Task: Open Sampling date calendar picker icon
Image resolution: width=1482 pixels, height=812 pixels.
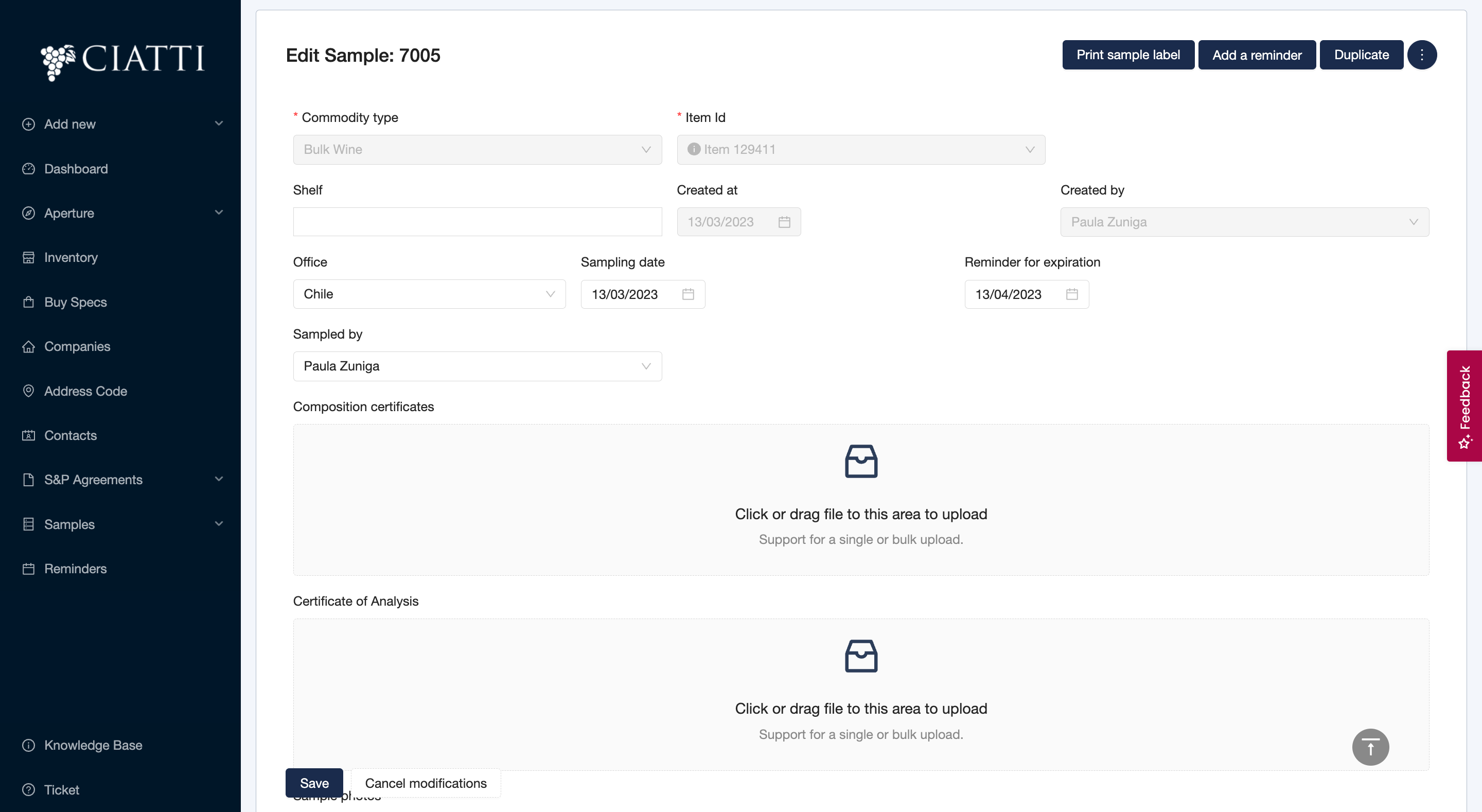Action: (687, 294)
